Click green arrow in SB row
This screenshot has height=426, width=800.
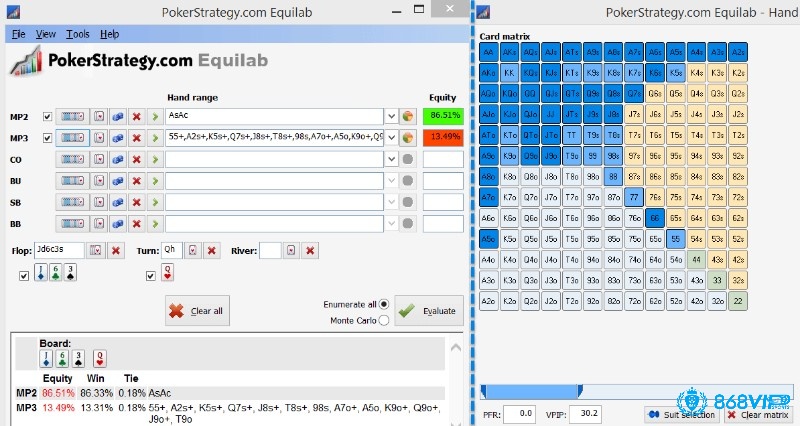click(x=155, y=202)
